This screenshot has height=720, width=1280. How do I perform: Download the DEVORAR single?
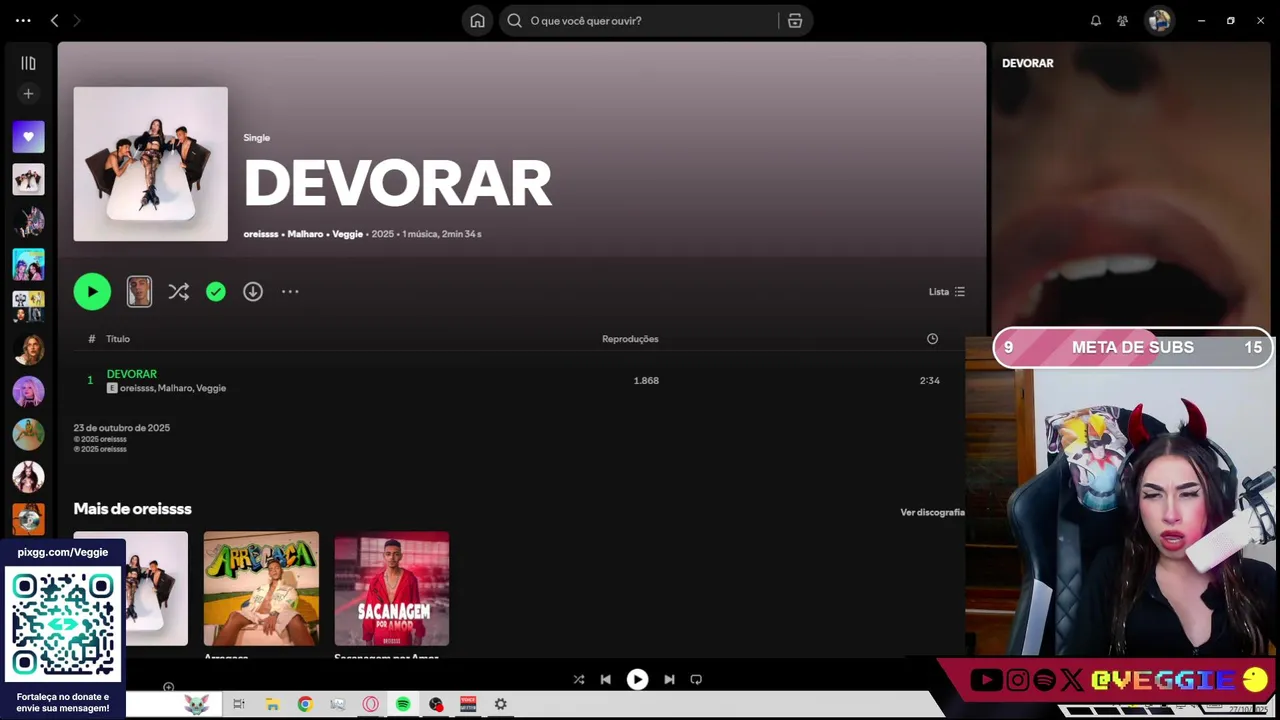point(253,292)
